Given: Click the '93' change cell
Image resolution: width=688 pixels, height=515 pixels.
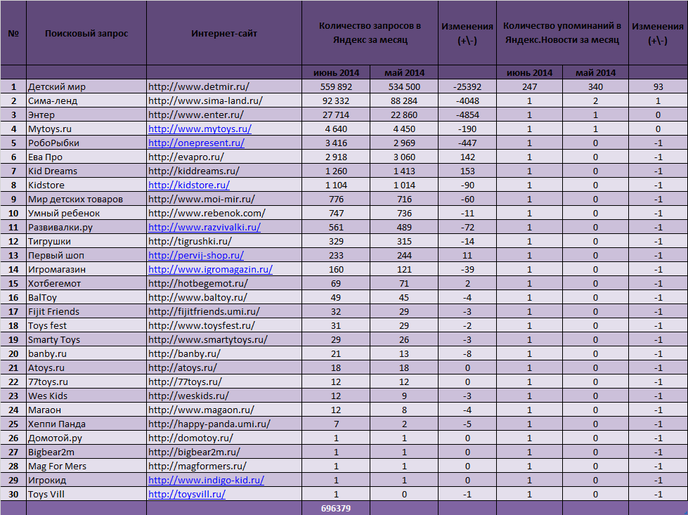Looking at the screenshot, I should click(x=658, y=87).
